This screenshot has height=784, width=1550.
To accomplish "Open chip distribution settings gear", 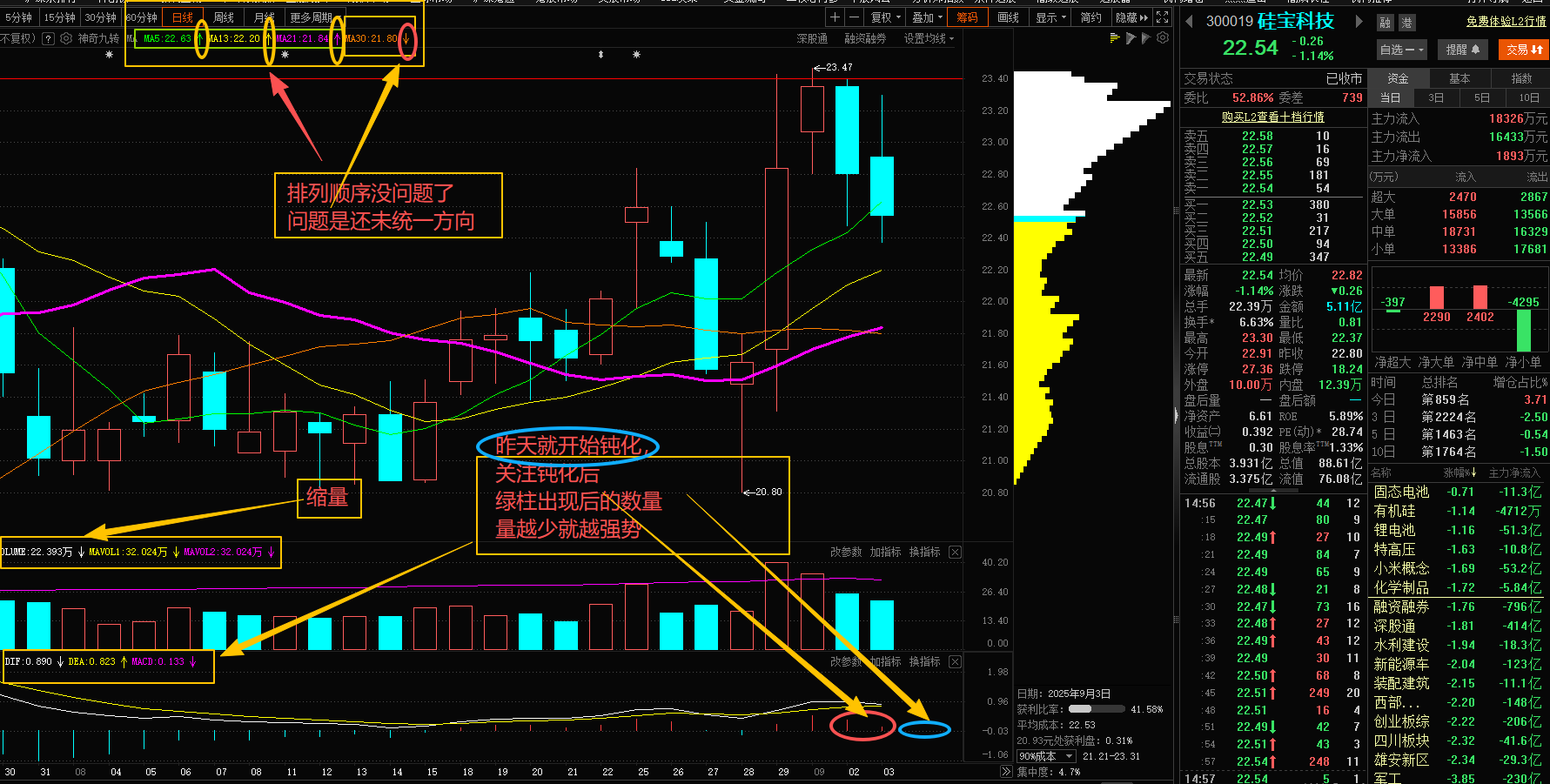I will (x=1163, y=38).
